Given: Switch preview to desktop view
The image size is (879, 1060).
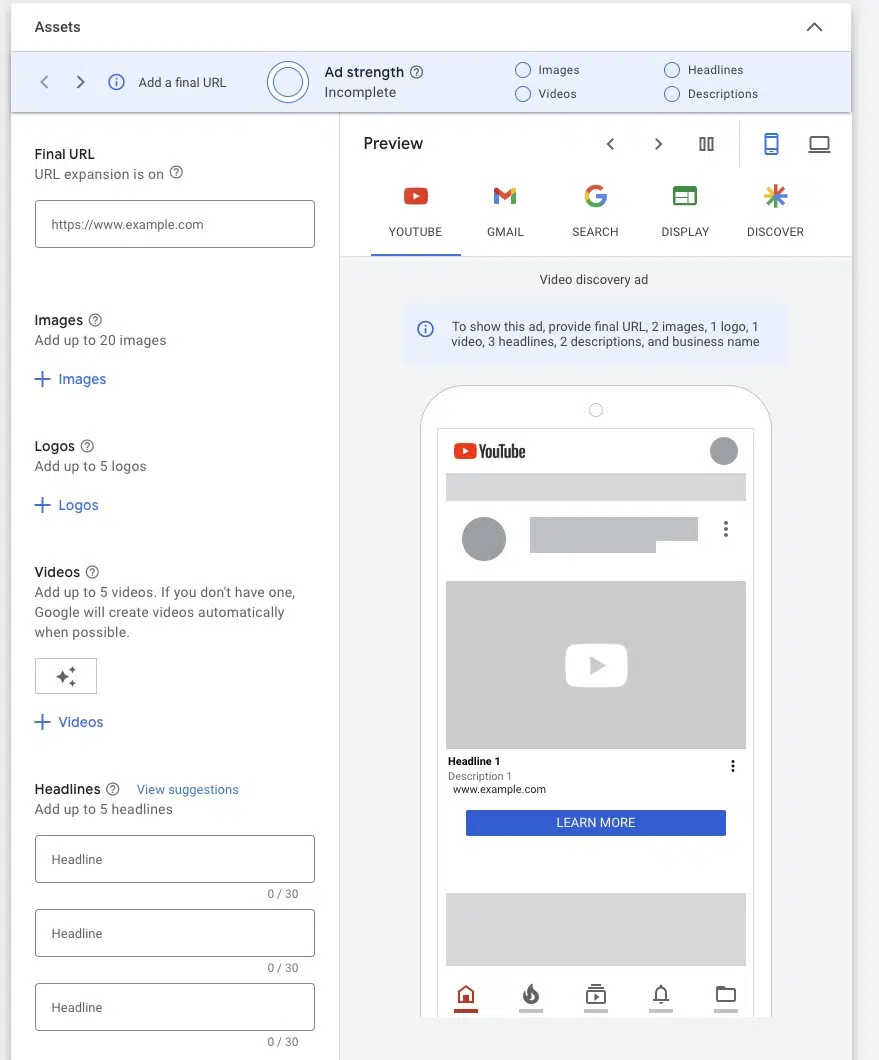Looking at the screenshot, I should 819,143.
